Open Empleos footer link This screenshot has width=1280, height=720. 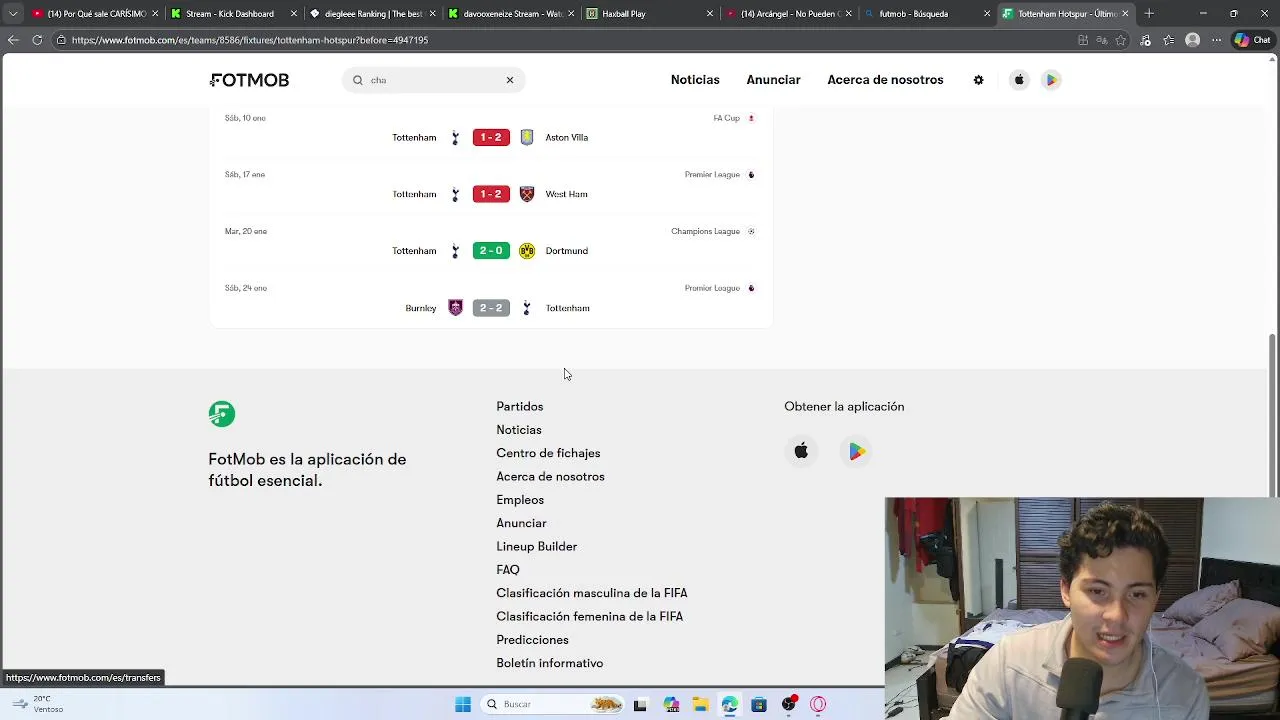pos(520,500)
